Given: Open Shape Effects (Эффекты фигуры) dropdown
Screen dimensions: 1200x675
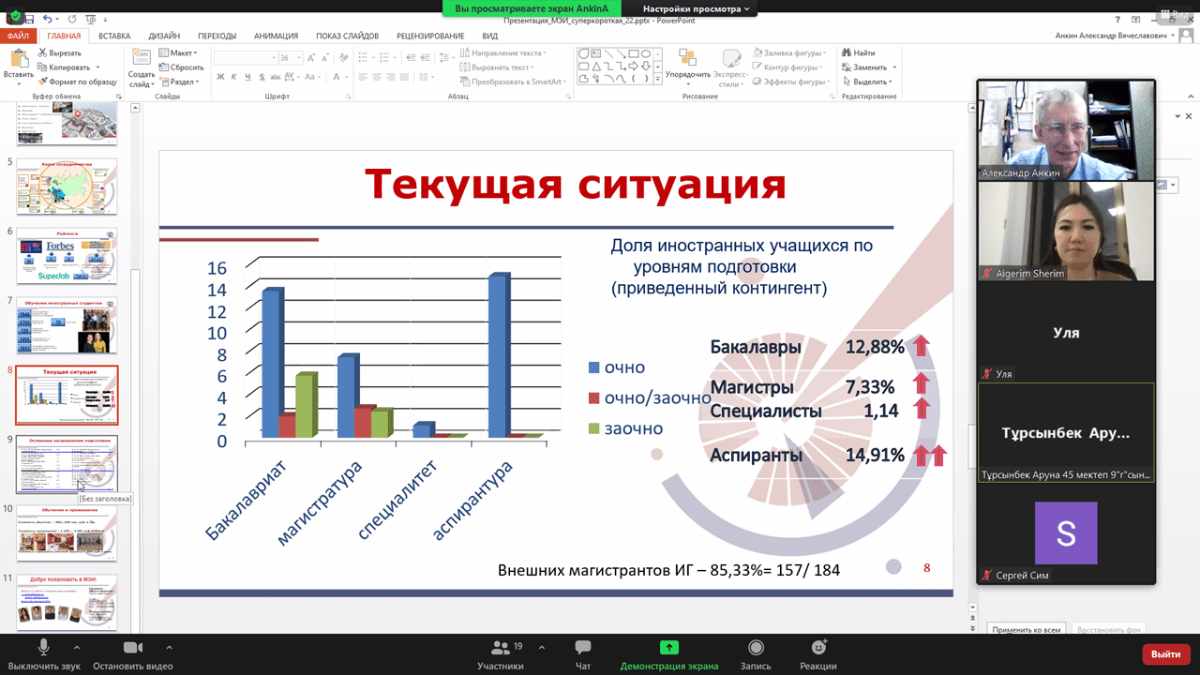Looking at the screenshot, I should click(x=790, y=82).
